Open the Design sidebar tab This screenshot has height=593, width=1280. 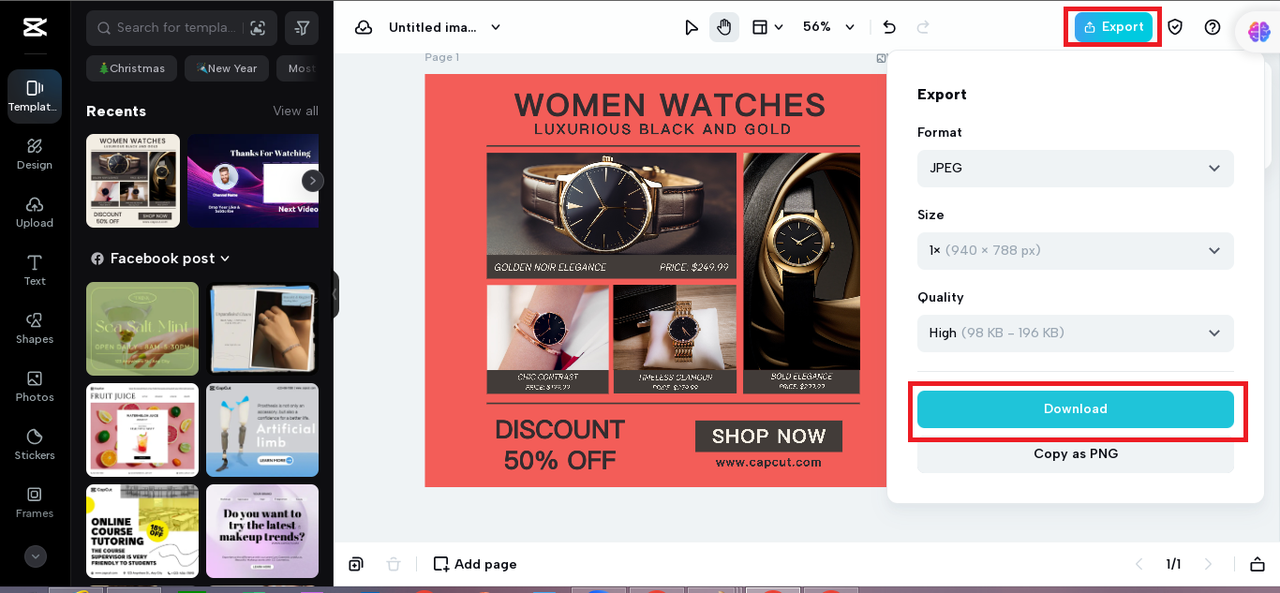click(x=35, y=154)
